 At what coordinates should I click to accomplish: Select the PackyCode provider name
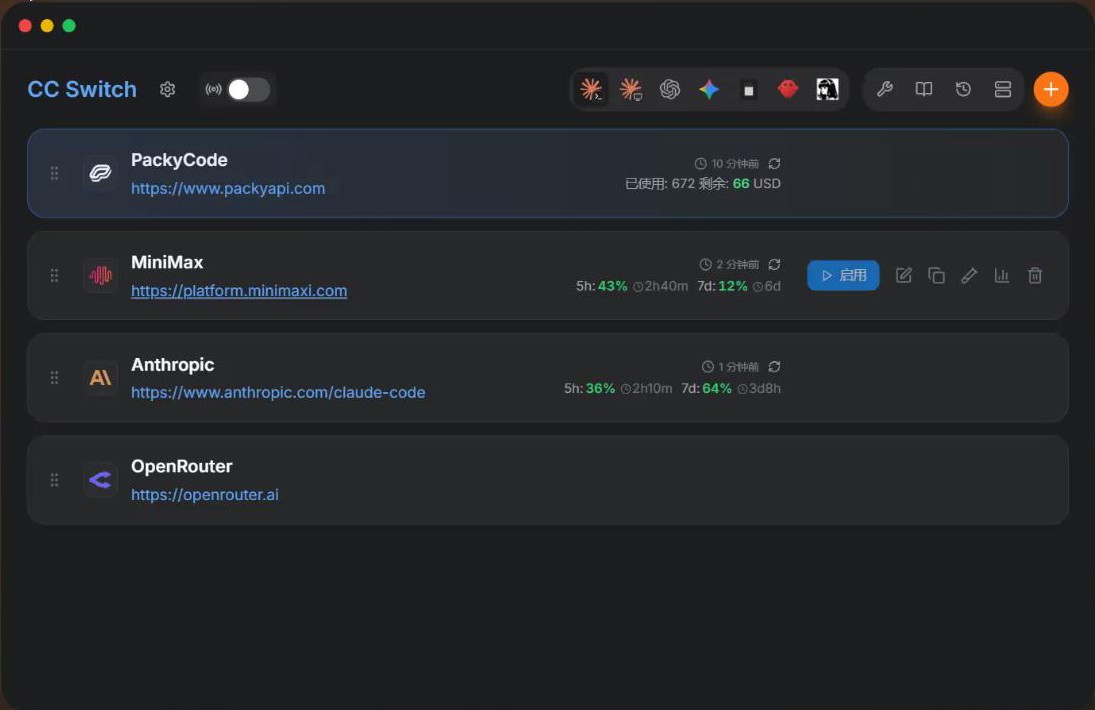coord(179,160)
